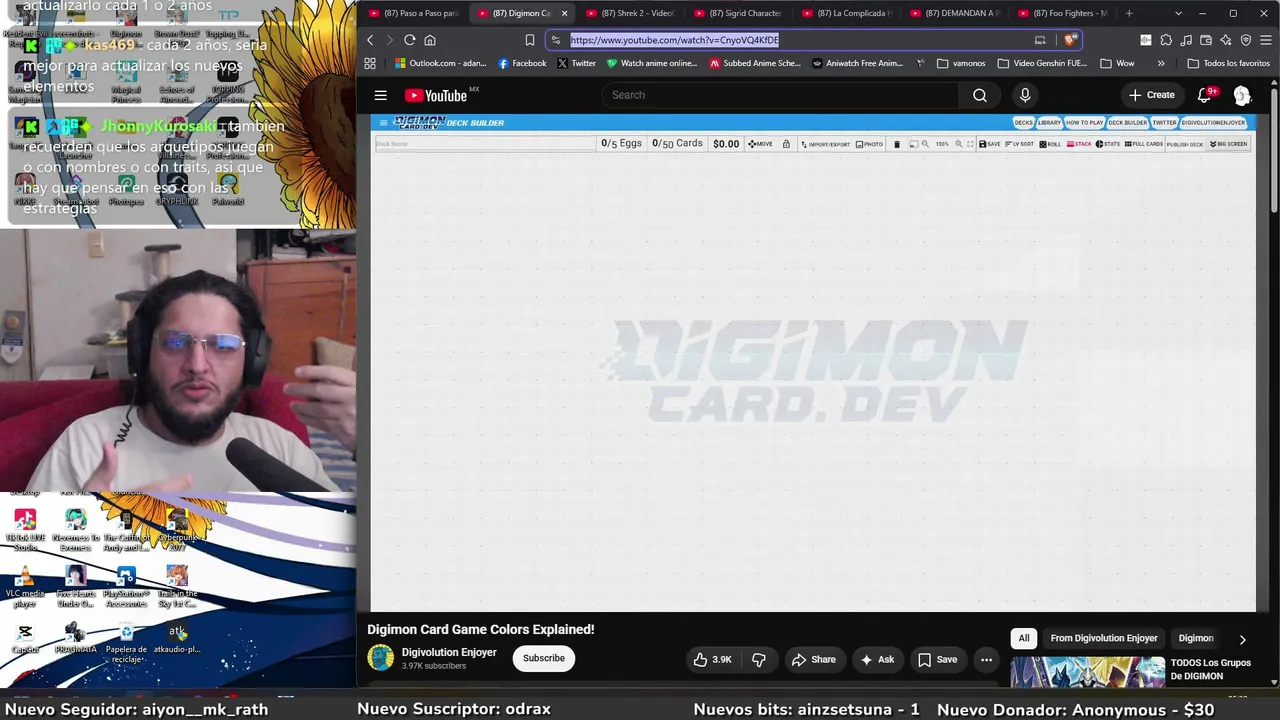Open the browser apps grid icon
Screen dimensions: 1280x720
point(370,63)
